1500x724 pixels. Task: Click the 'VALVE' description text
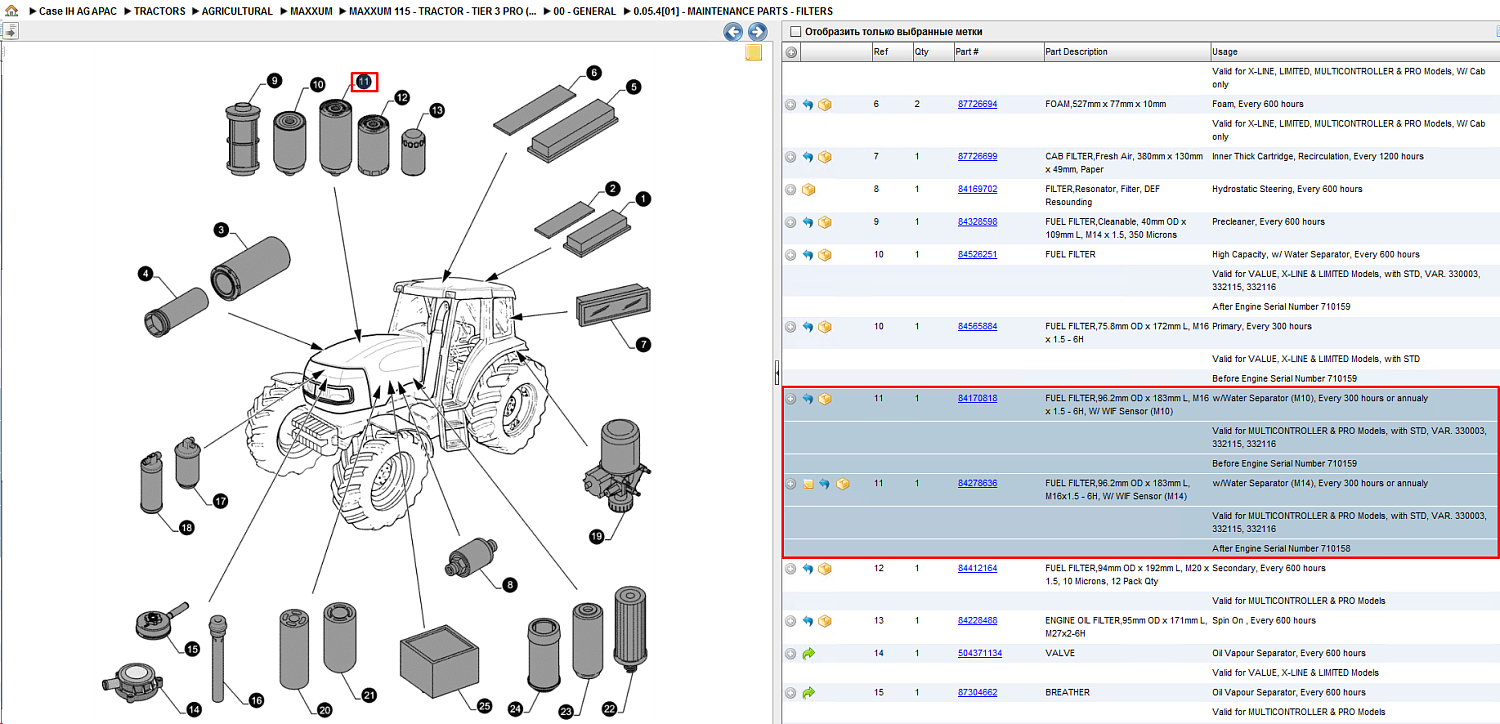[x=1059, y=654]
